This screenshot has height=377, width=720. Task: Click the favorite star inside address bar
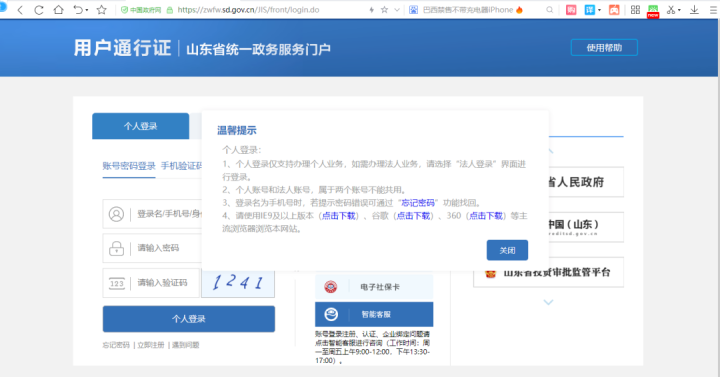(x=384, y=10)
